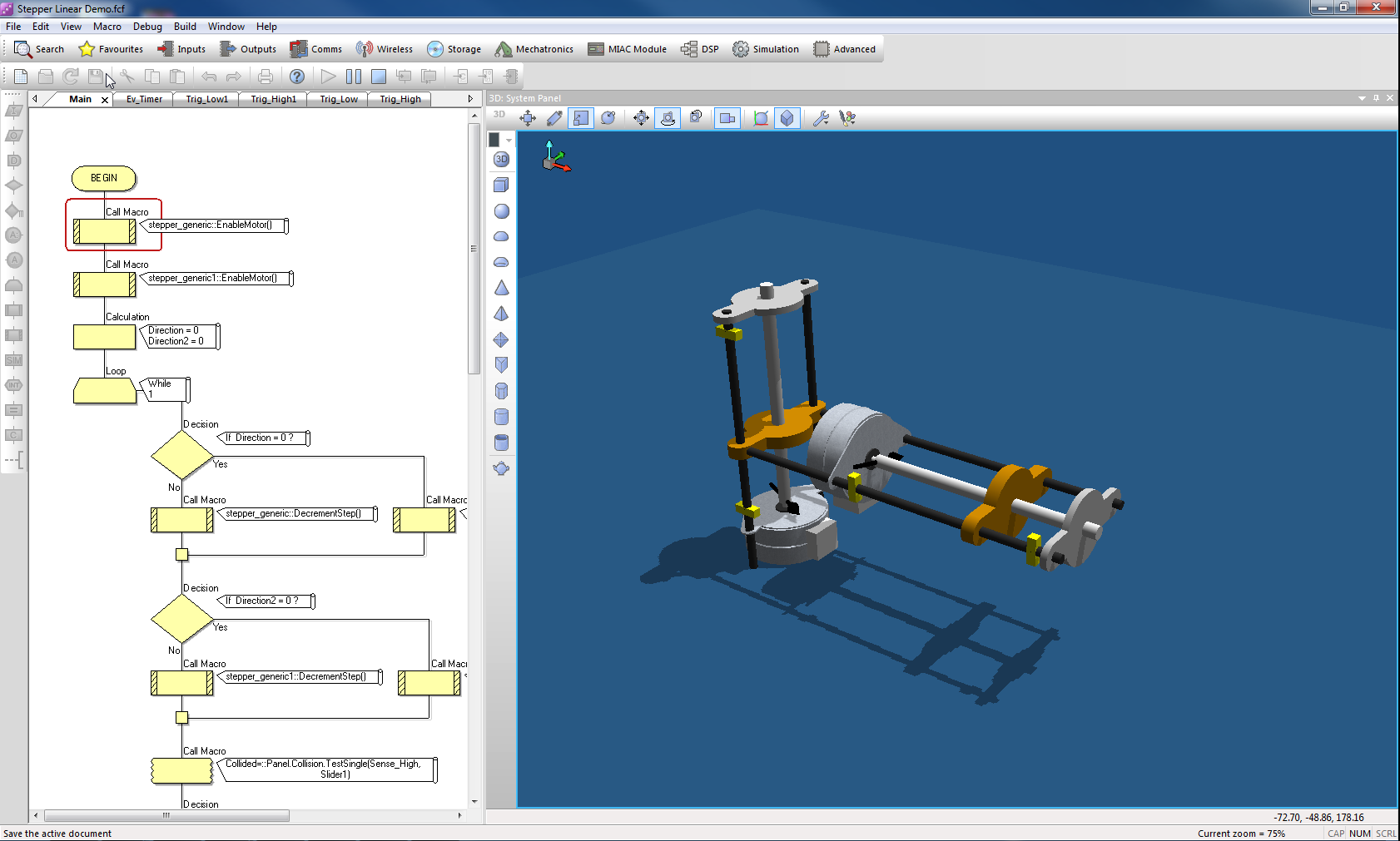Toggle the axis display sphere icon
Screen dimensions: 1400x841
pyautogui.click(x=761, y=118)
